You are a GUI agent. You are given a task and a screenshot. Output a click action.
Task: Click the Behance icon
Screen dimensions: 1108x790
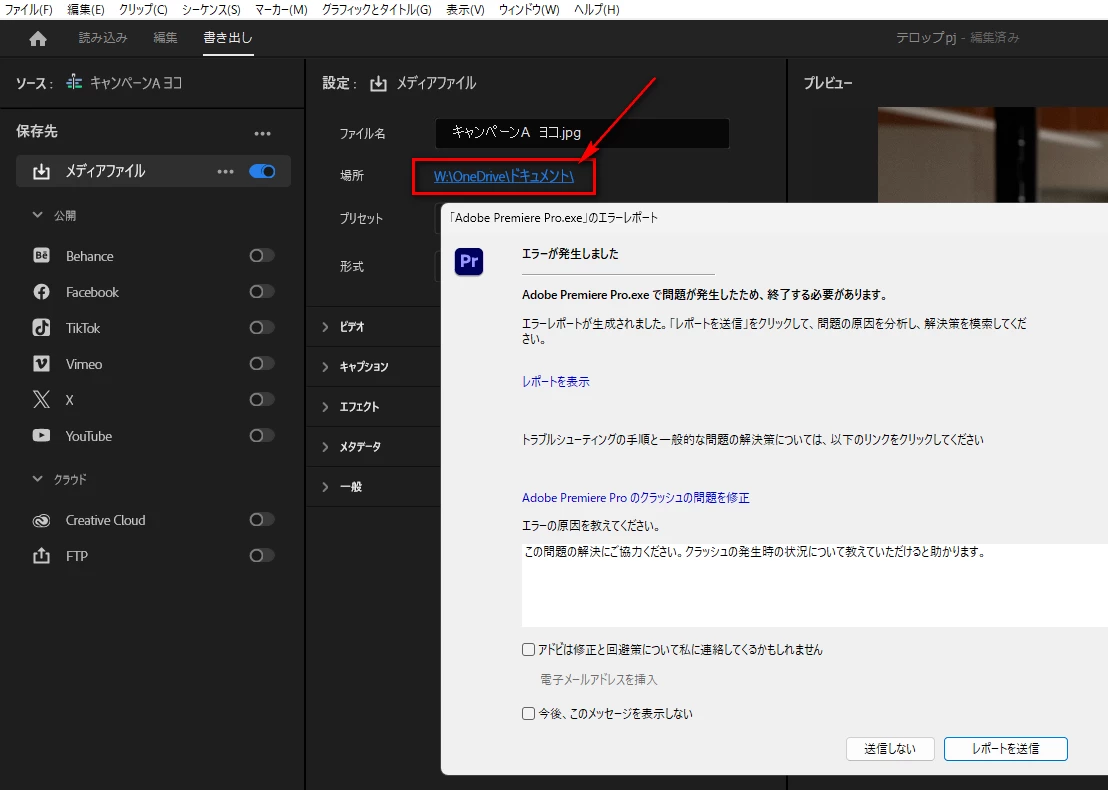coord(42,256)
